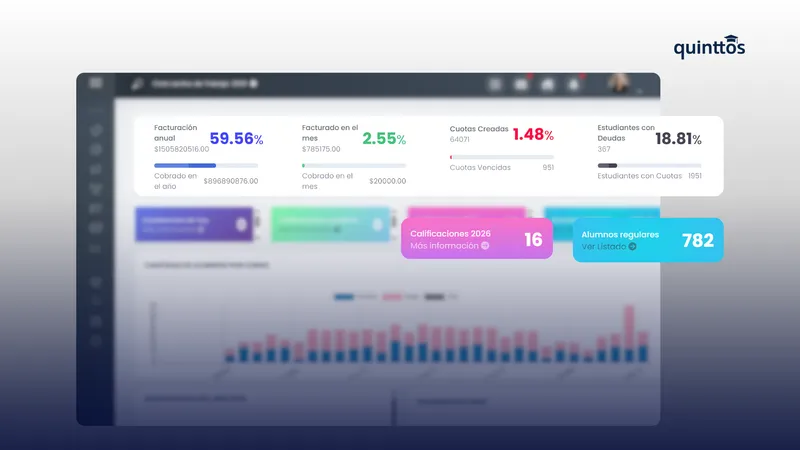This screenshot has height=450, width=800.
Task: Click the Estudiantes con Cuotas count 1951
Action: [x=694, y=176]
